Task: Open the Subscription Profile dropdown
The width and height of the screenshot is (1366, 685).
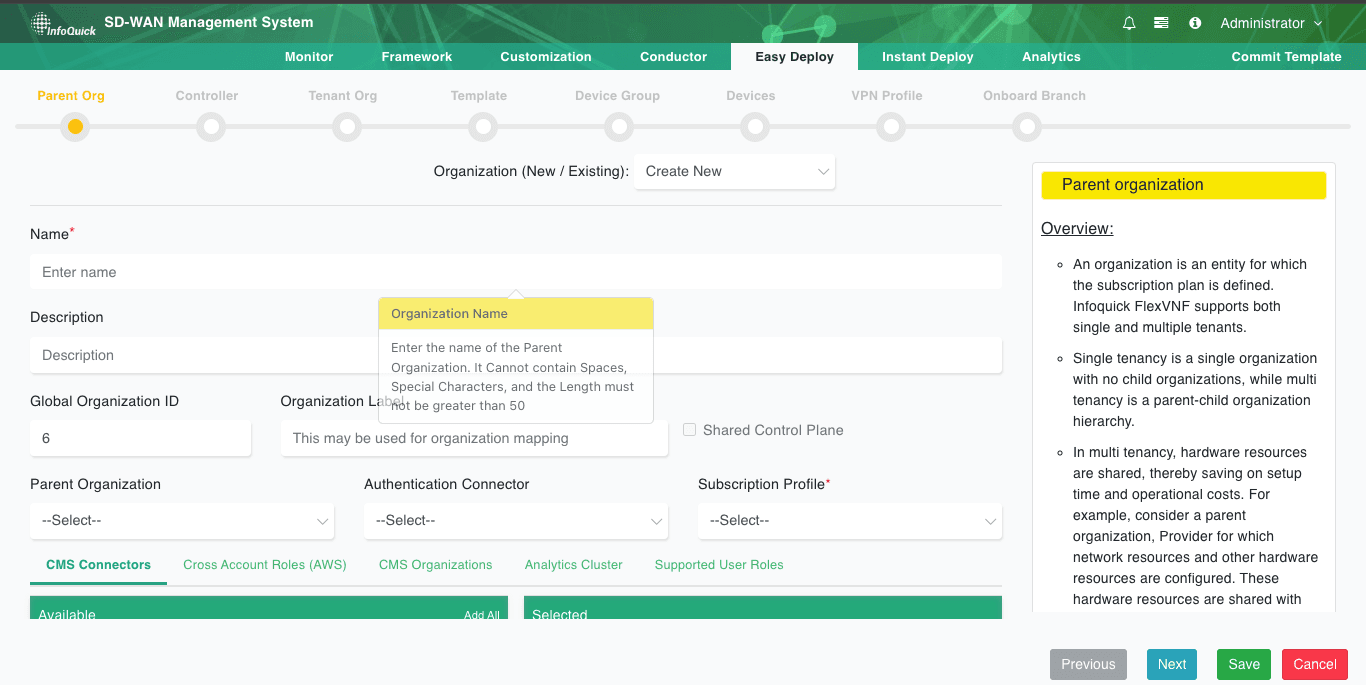Action: click(x=849, y=521)
